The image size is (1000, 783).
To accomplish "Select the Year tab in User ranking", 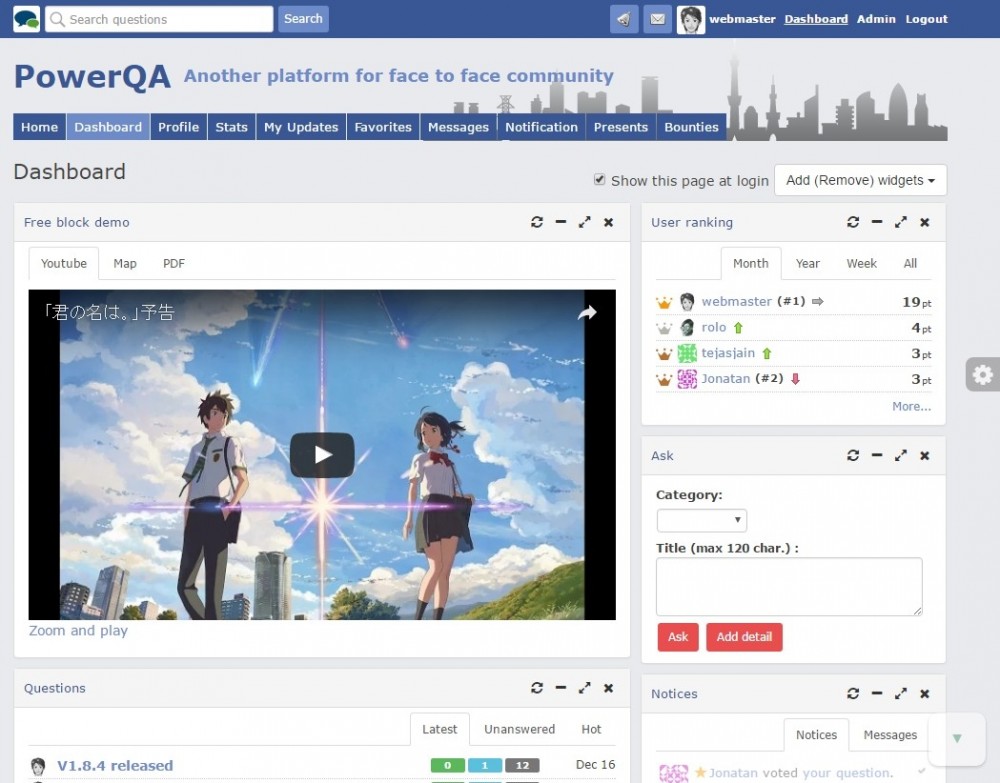I will pos(807,263).
